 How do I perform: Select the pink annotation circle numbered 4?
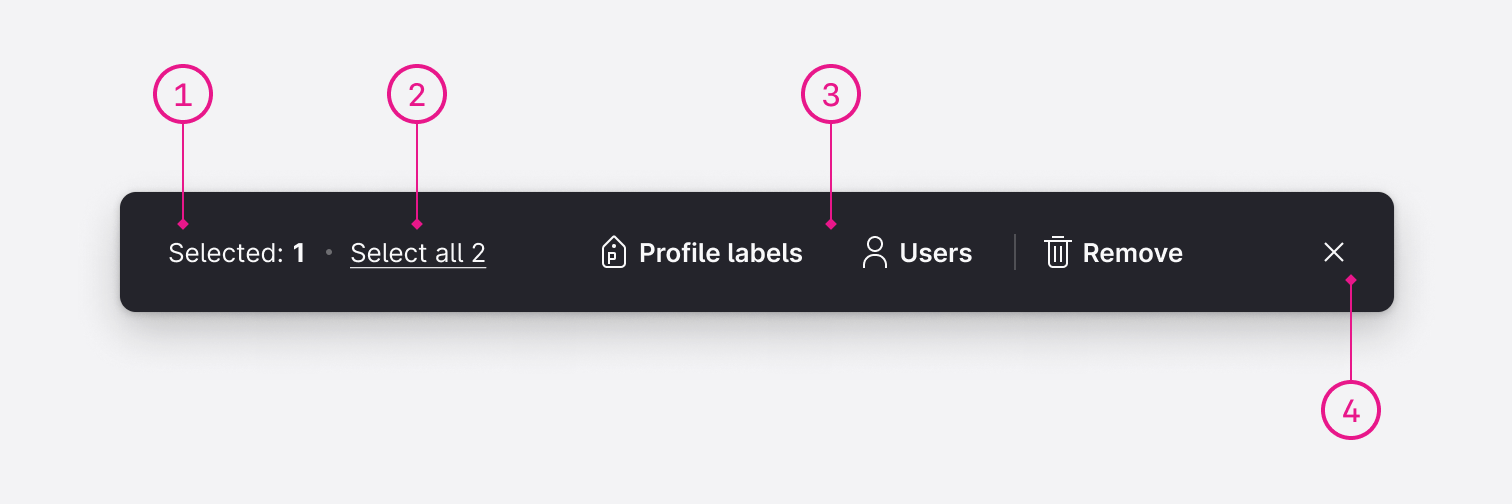1351,410
